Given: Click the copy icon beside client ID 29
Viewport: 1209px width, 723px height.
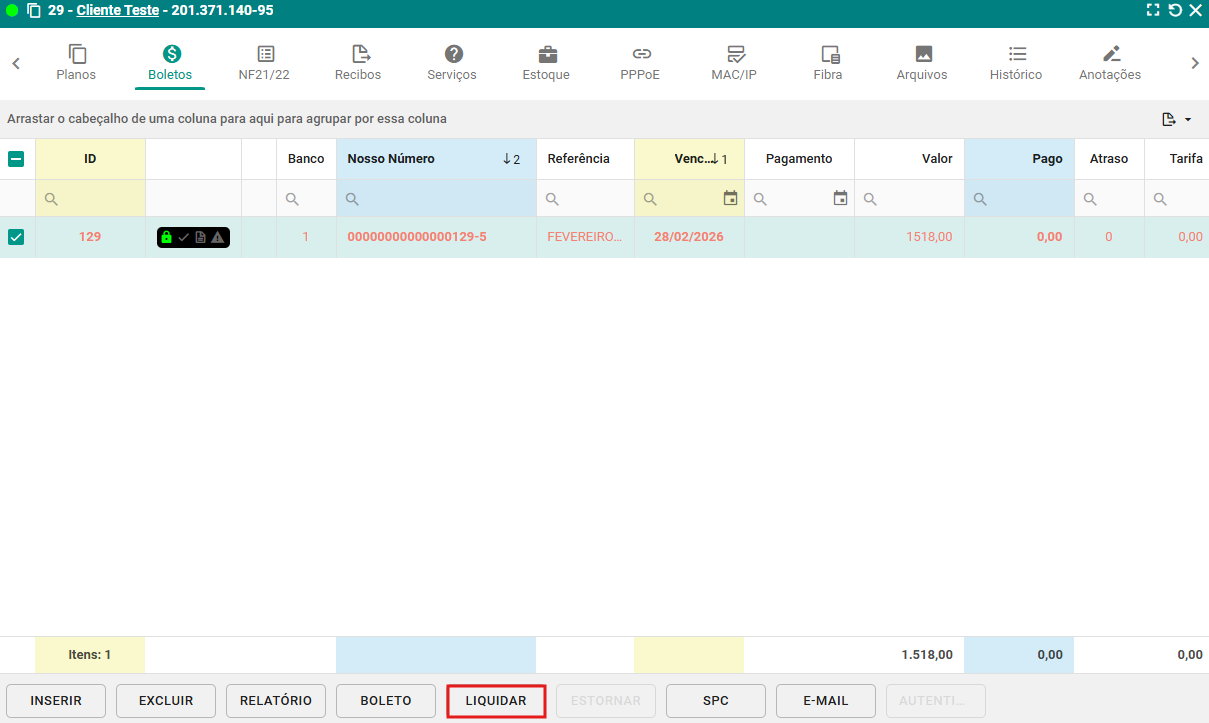Looking at the screenshot, I should (33, 11).
